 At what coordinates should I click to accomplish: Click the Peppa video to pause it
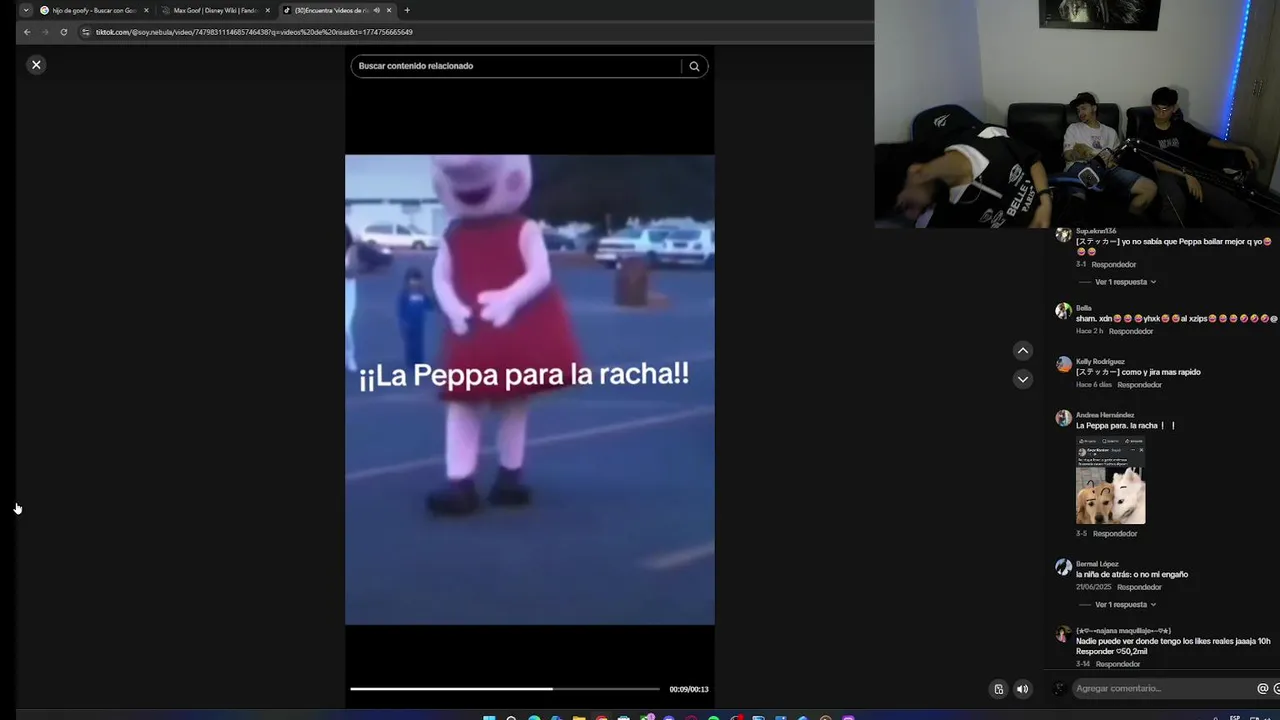[530, 389]
